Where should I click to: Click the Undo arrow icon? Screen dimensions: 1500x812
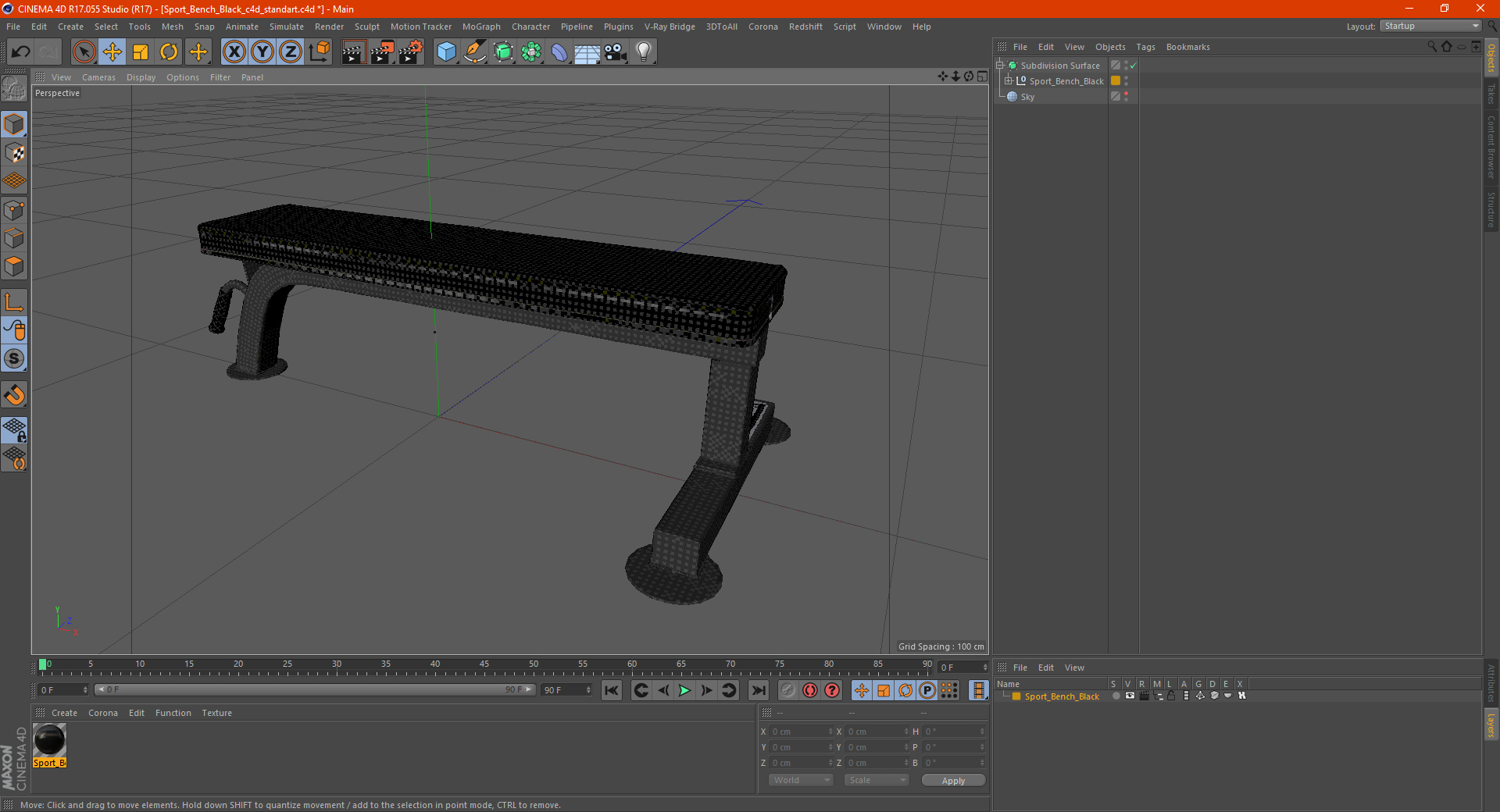[21, 52]
